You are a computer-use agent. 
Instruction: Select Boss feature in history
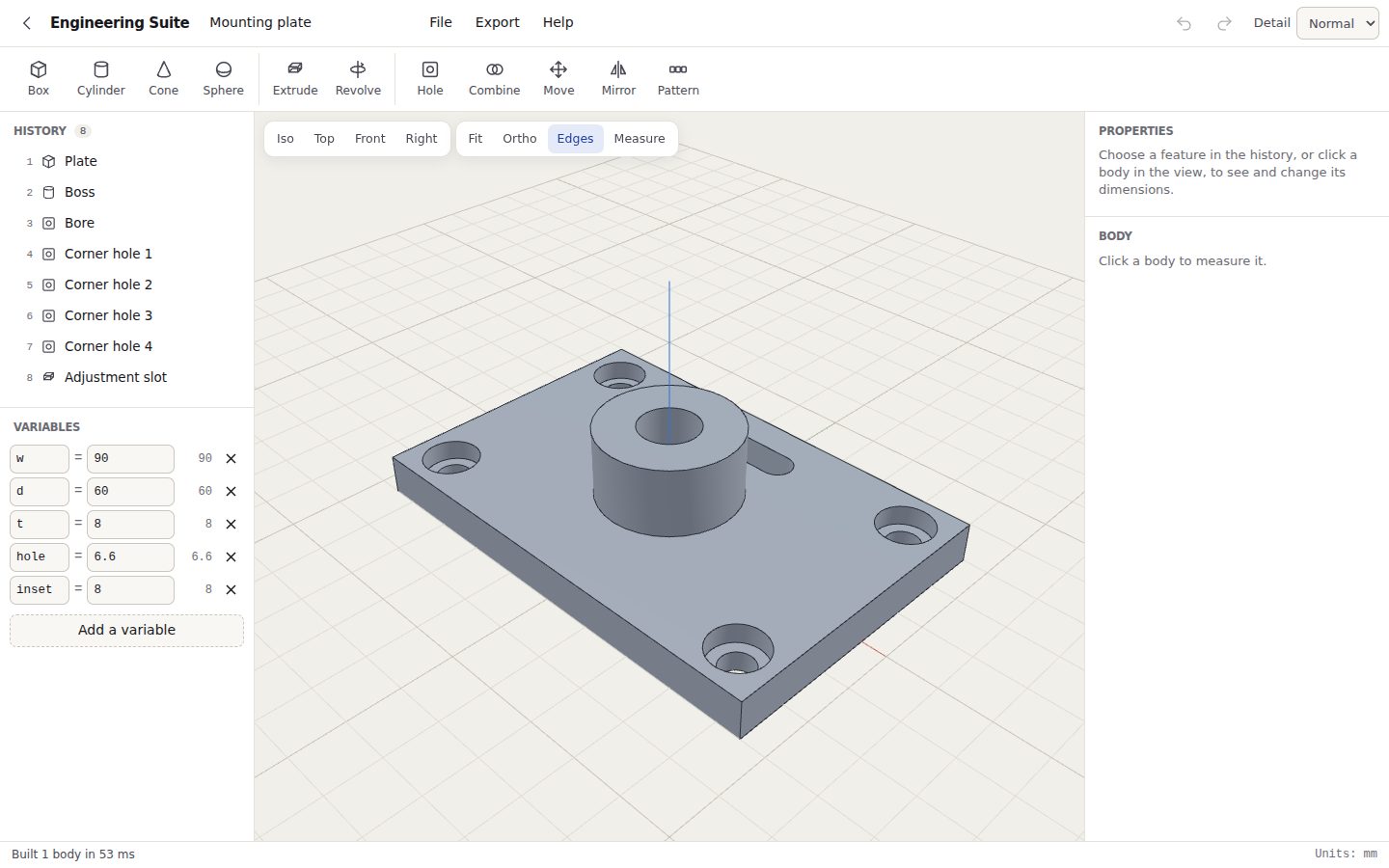point(126,192)
